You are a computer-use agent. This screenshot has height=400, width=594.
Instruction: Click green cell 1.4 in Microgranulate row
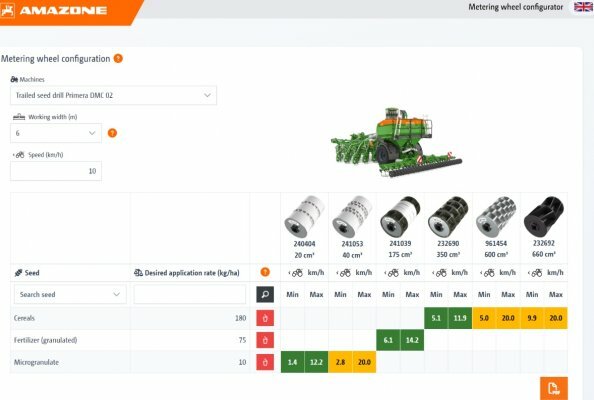tap(292, 362)
